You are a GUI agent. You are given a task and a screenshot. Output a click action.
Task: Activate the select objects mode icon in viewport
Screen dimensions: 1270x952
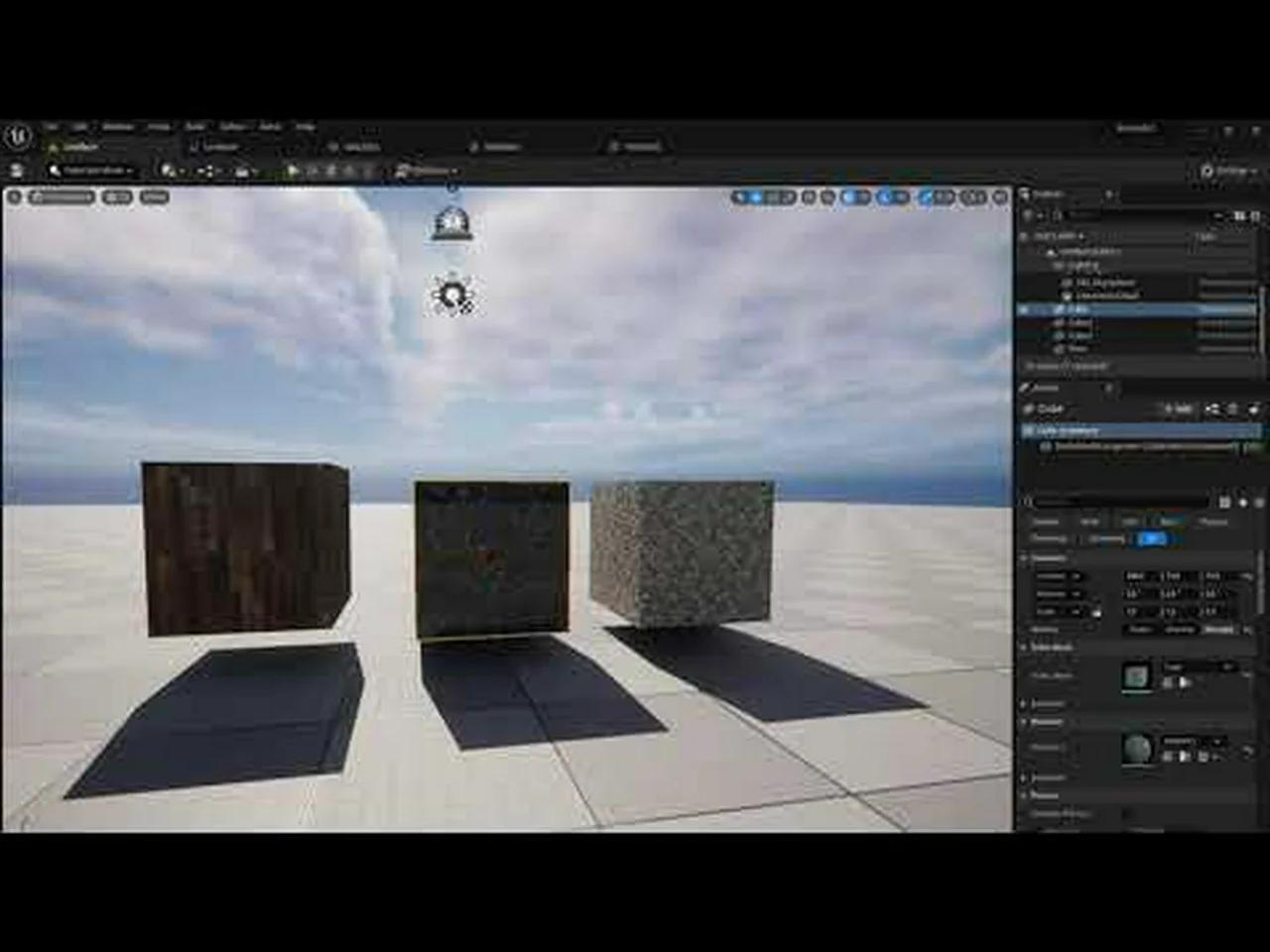coord(739,197)
